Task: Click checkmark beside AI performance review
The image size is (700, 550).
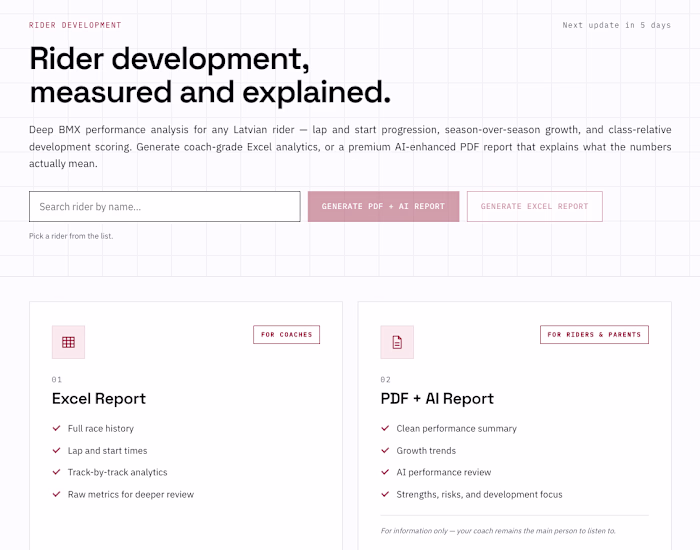Action: [385, 472]
